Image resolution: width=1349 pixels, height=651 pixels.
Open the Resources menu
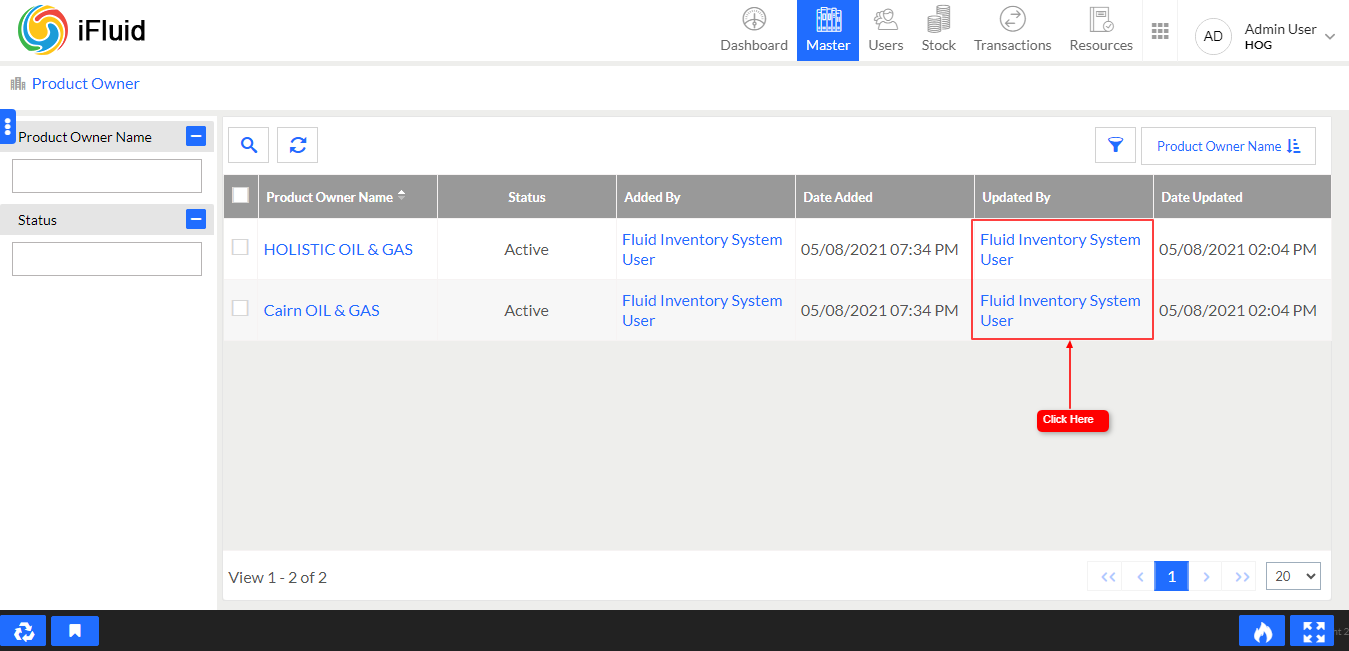tap(1101, 31)
